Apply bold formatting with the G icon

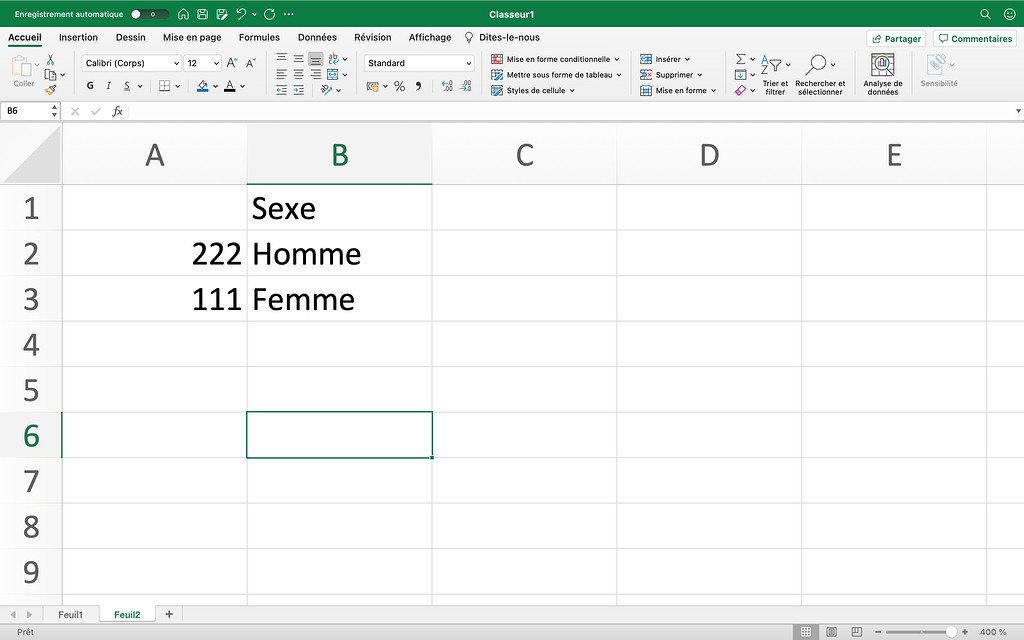click(90, 85)
